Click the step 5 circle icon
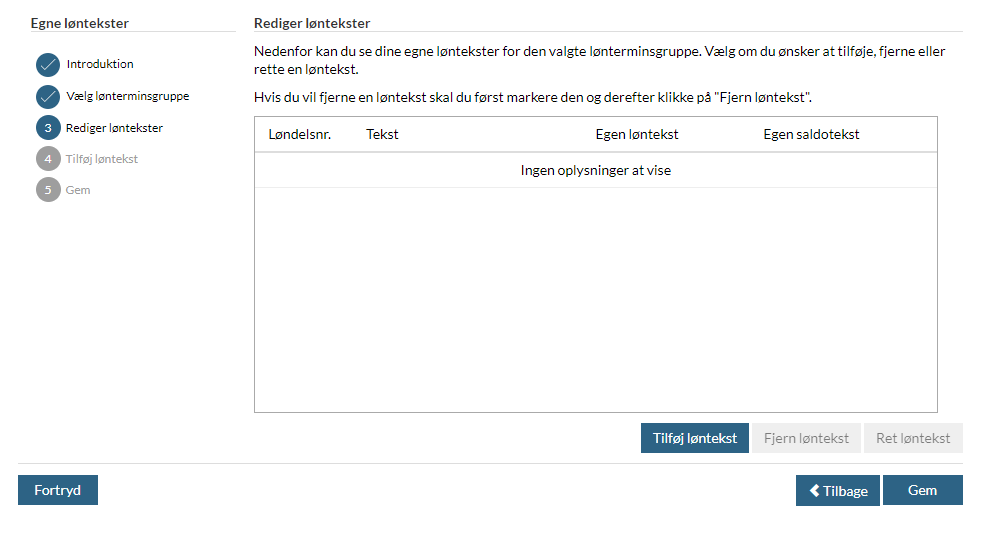981x534 pixels. (48, 190)
